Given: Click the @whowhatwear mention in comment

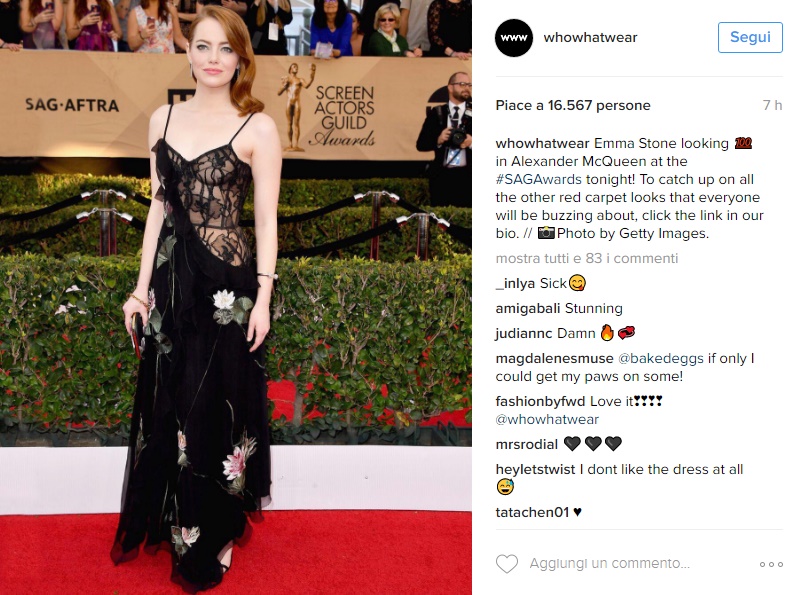Looking at the screenshot, I should (547, 419).
